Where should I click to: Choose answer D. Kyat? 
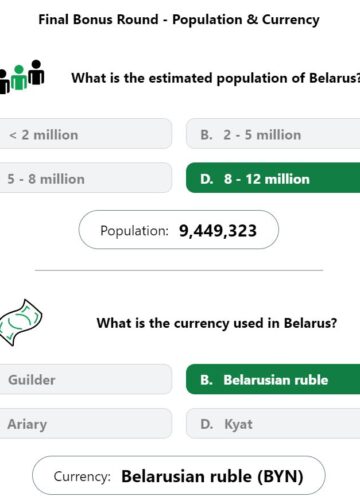(273, 424)
